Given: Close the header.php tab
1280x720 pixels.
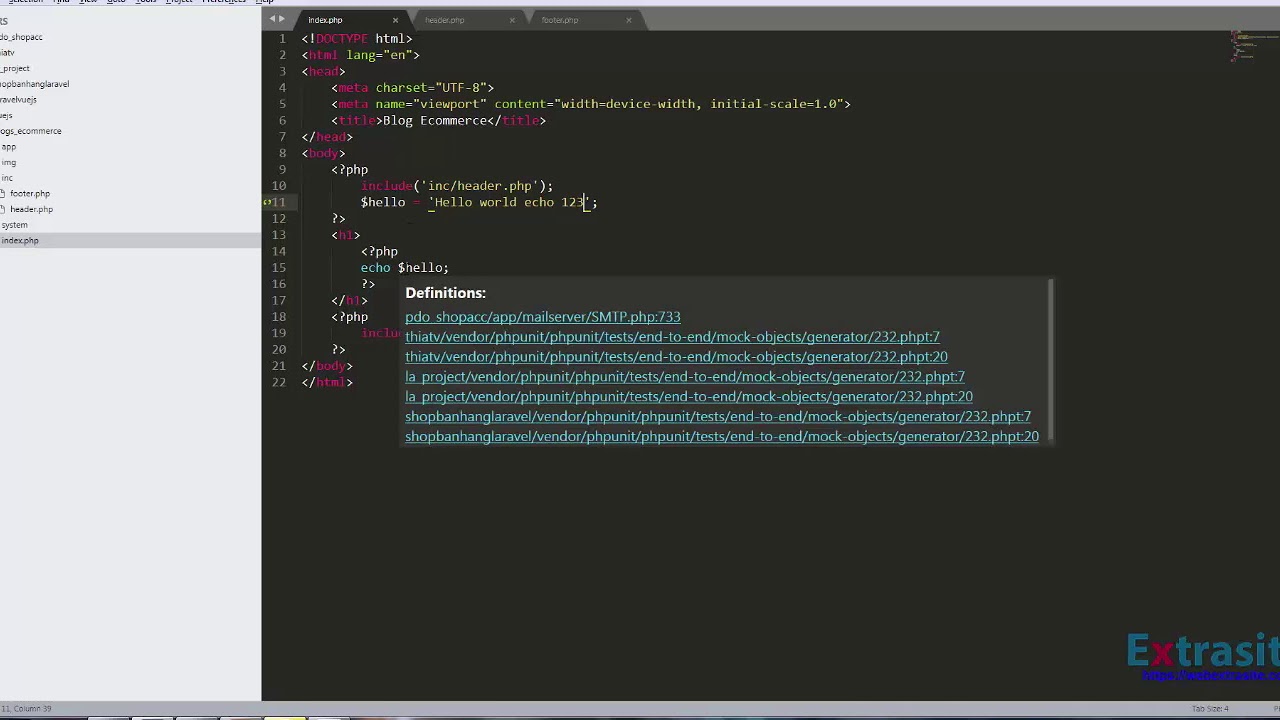Looking at the screenshot, I should (x=512, y=20).
